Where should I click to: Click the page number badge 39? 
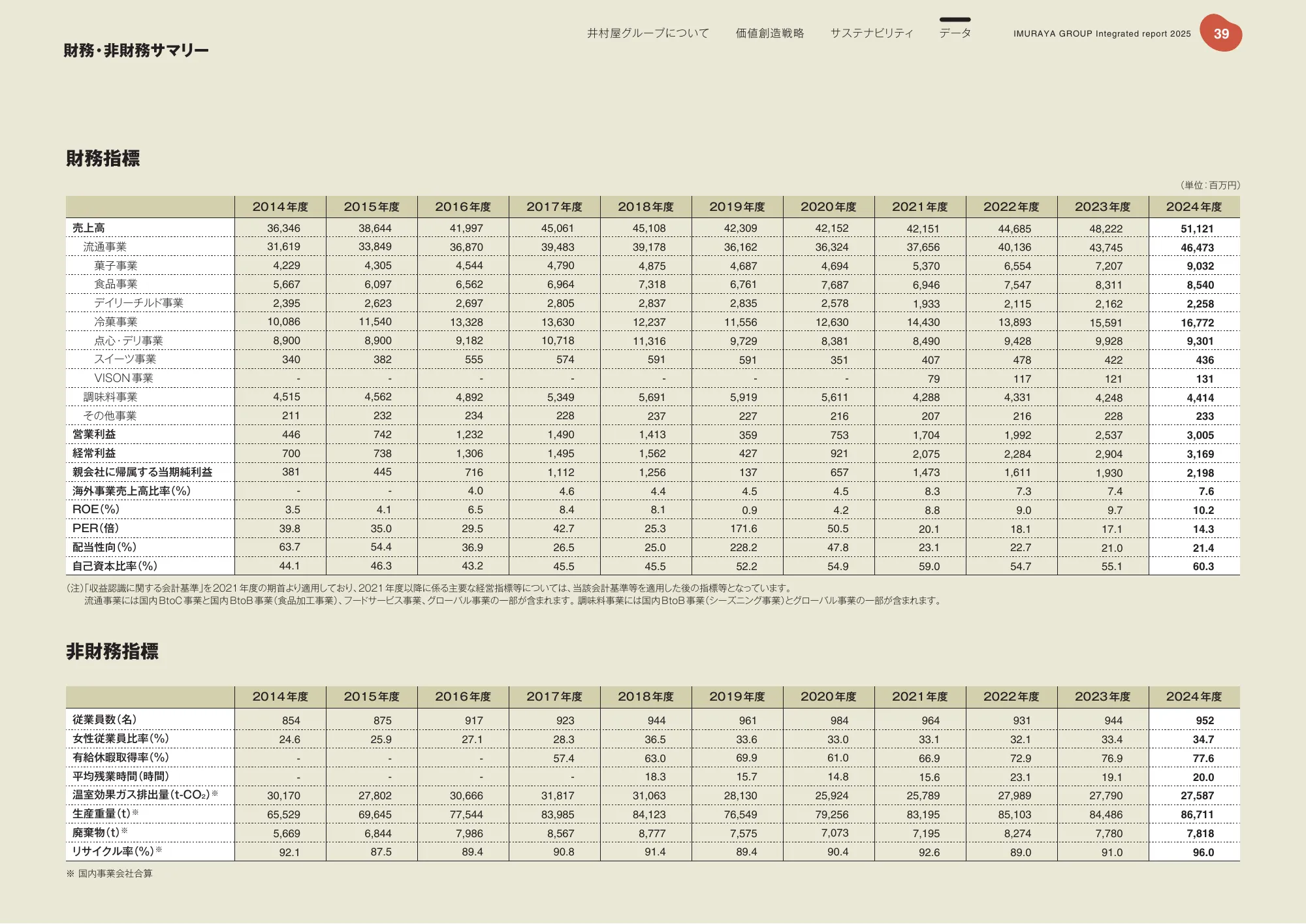[x=1222, y=33]
